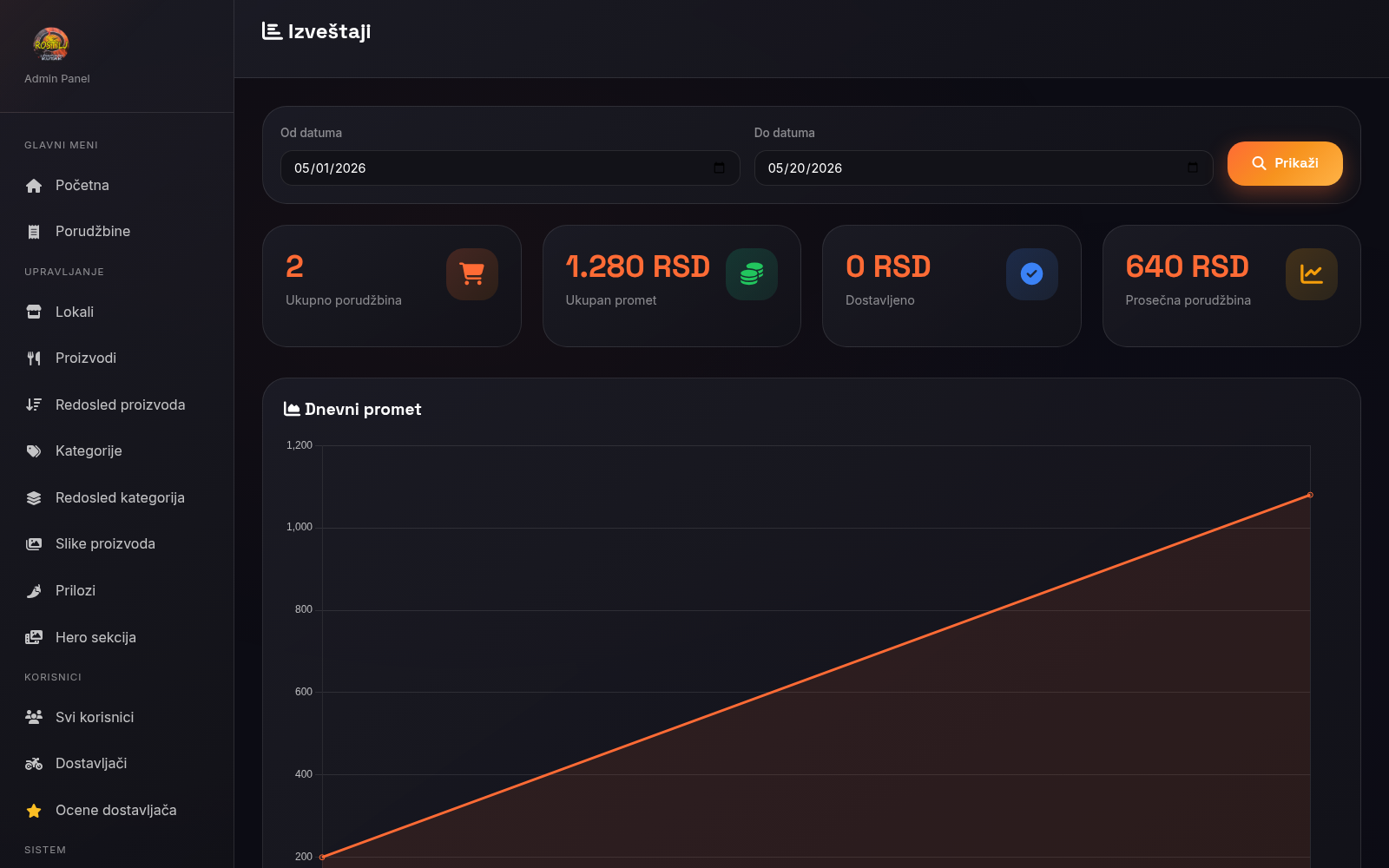Image resolution: width=1389 pixels, height=868 pixels.
Task: Click the coins icon on Ukupan promet card
Action: (752, 274)
